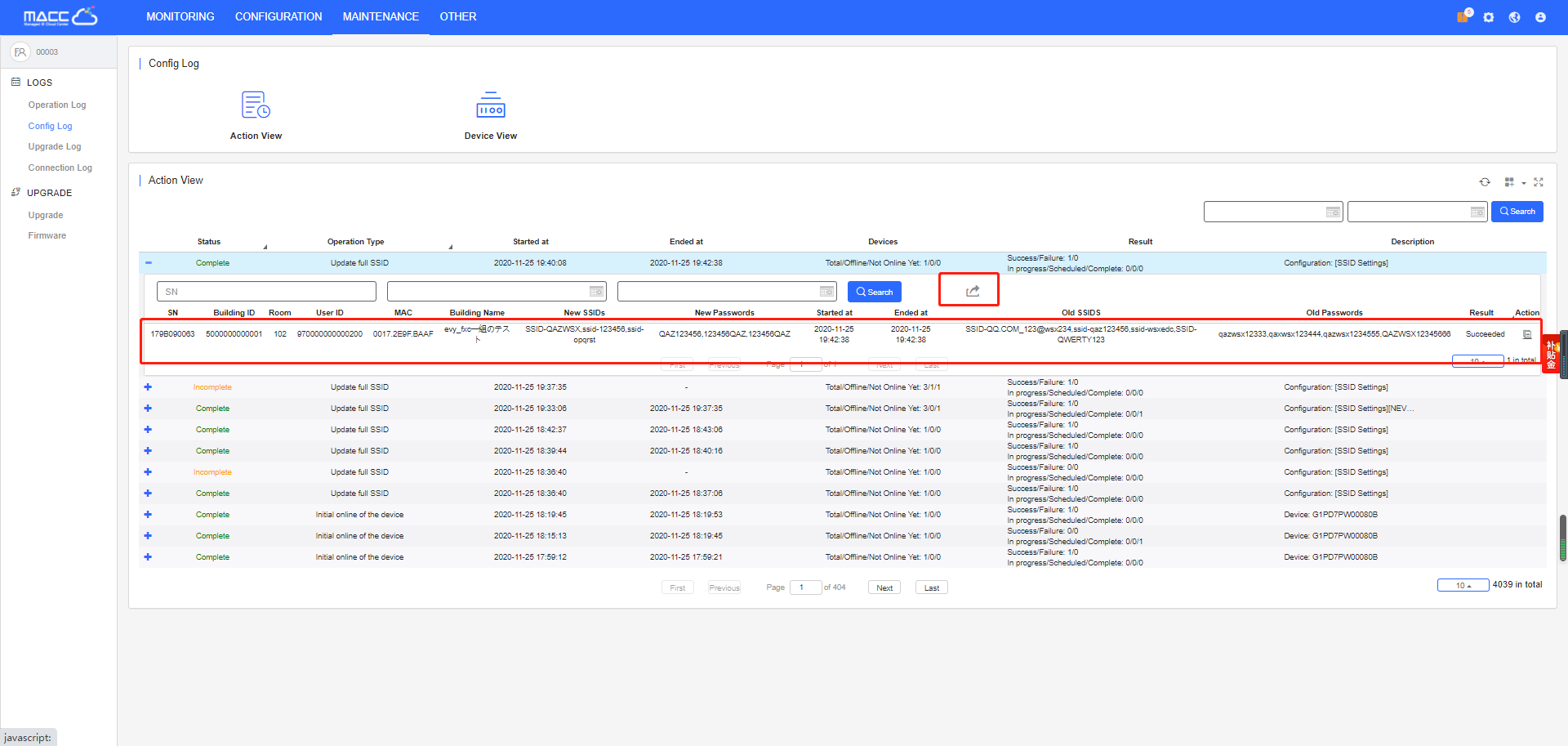Go to Connection Log in sidebar
The height and width of the screenshot is (746, 1568).
coord(60,168)
